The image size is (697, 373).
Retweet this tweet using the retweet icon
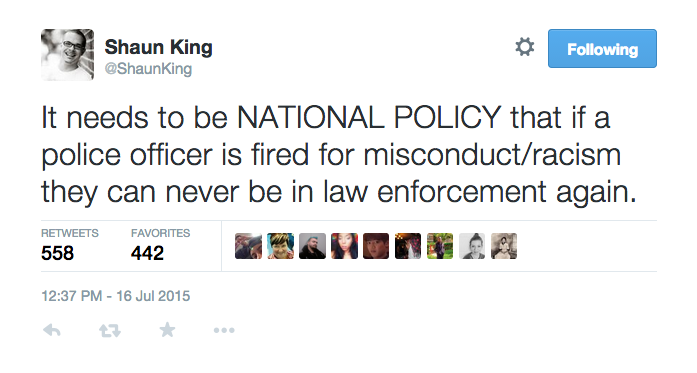tap(110, 330)
